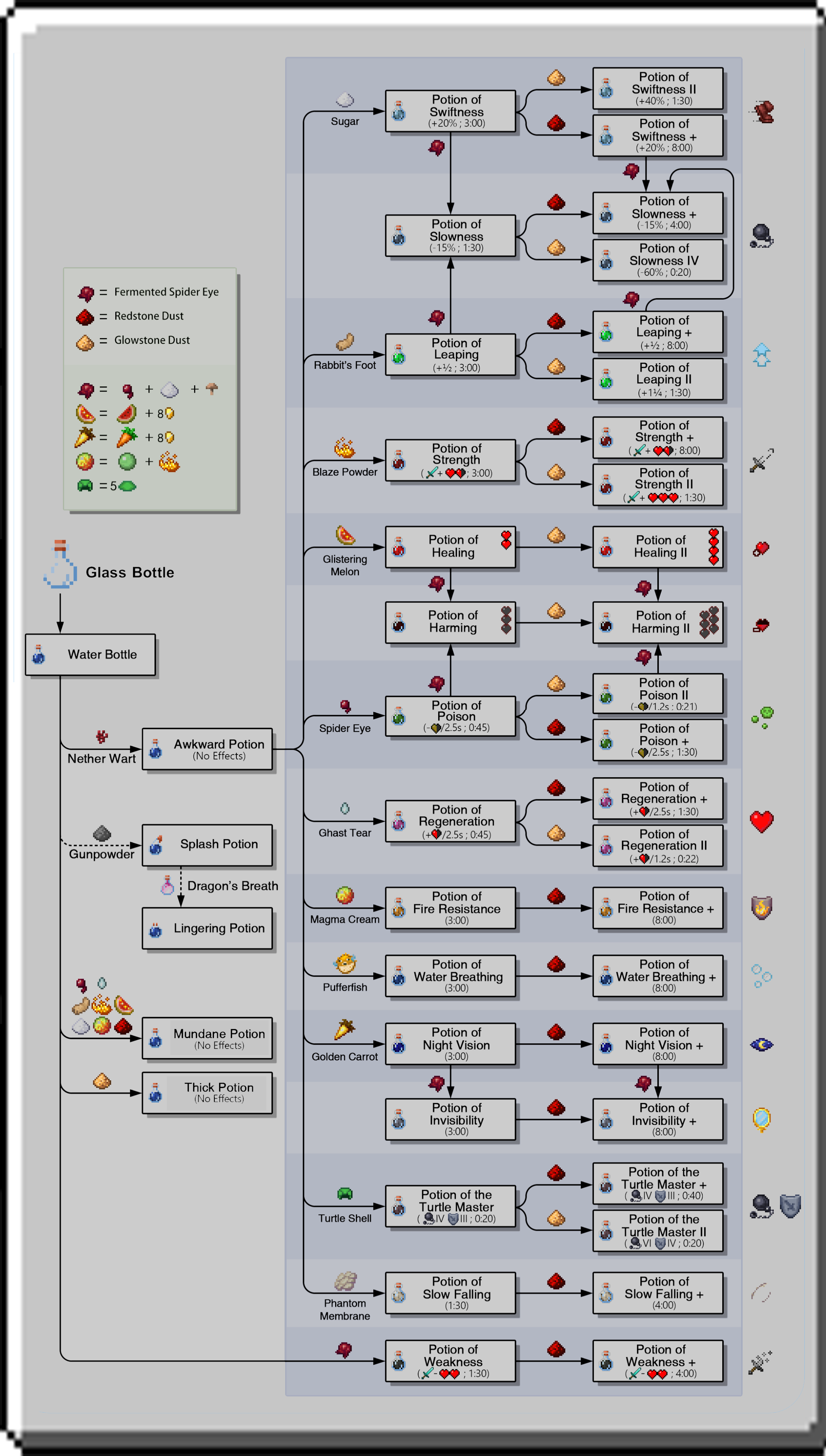Click the Glowstone Dust legend icon
This screenshot has height=1456, width=826.
pos(85,342)
